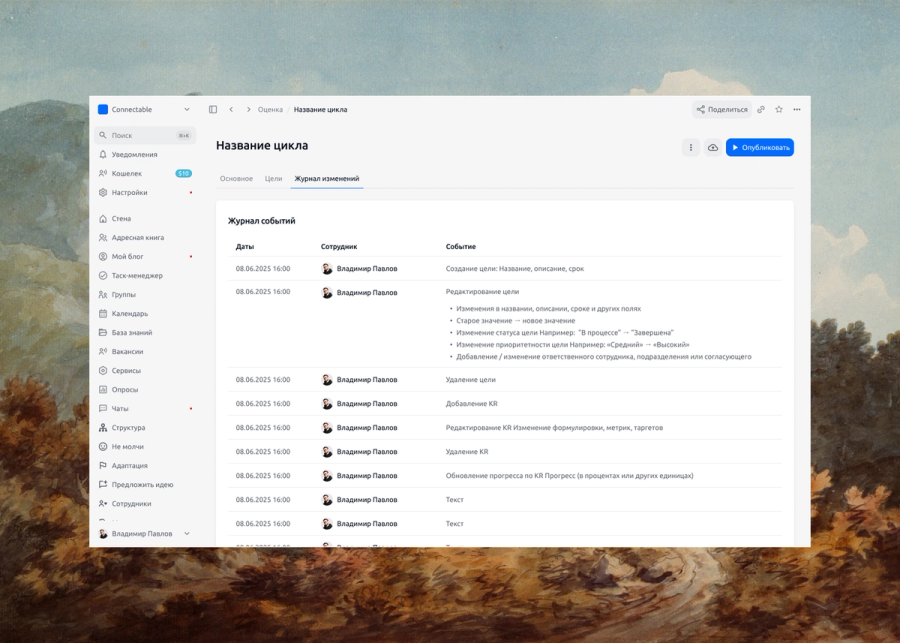The width and height of the screenshot is (900, 643).
Task: Click event text Создание цели: Название, описание, срок
Action: tap(515, 269)
